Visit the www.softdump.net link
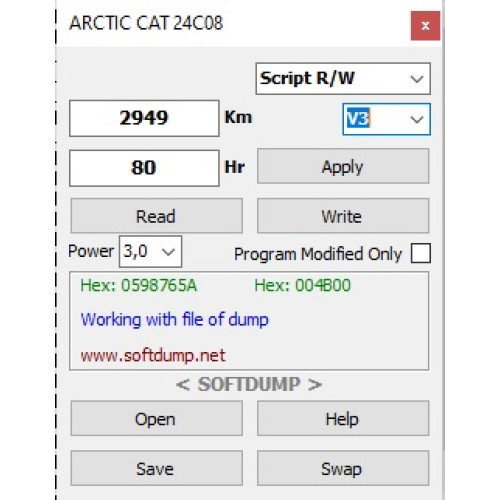Viewport: 500px width, 500px height. [x=153, y=356]
